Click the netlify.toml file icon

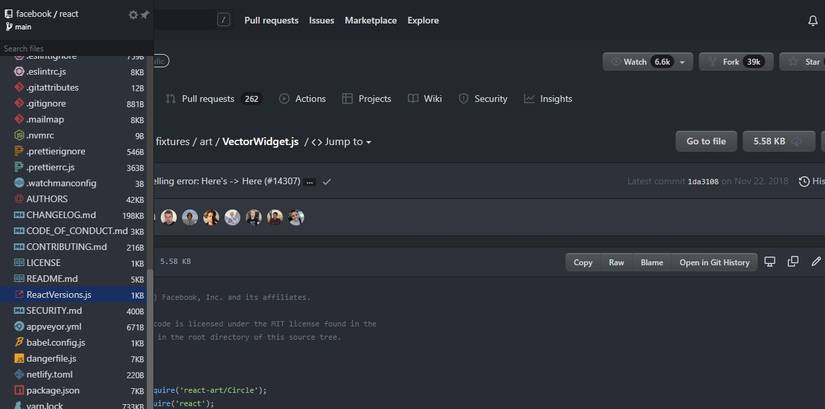(19, 374)
